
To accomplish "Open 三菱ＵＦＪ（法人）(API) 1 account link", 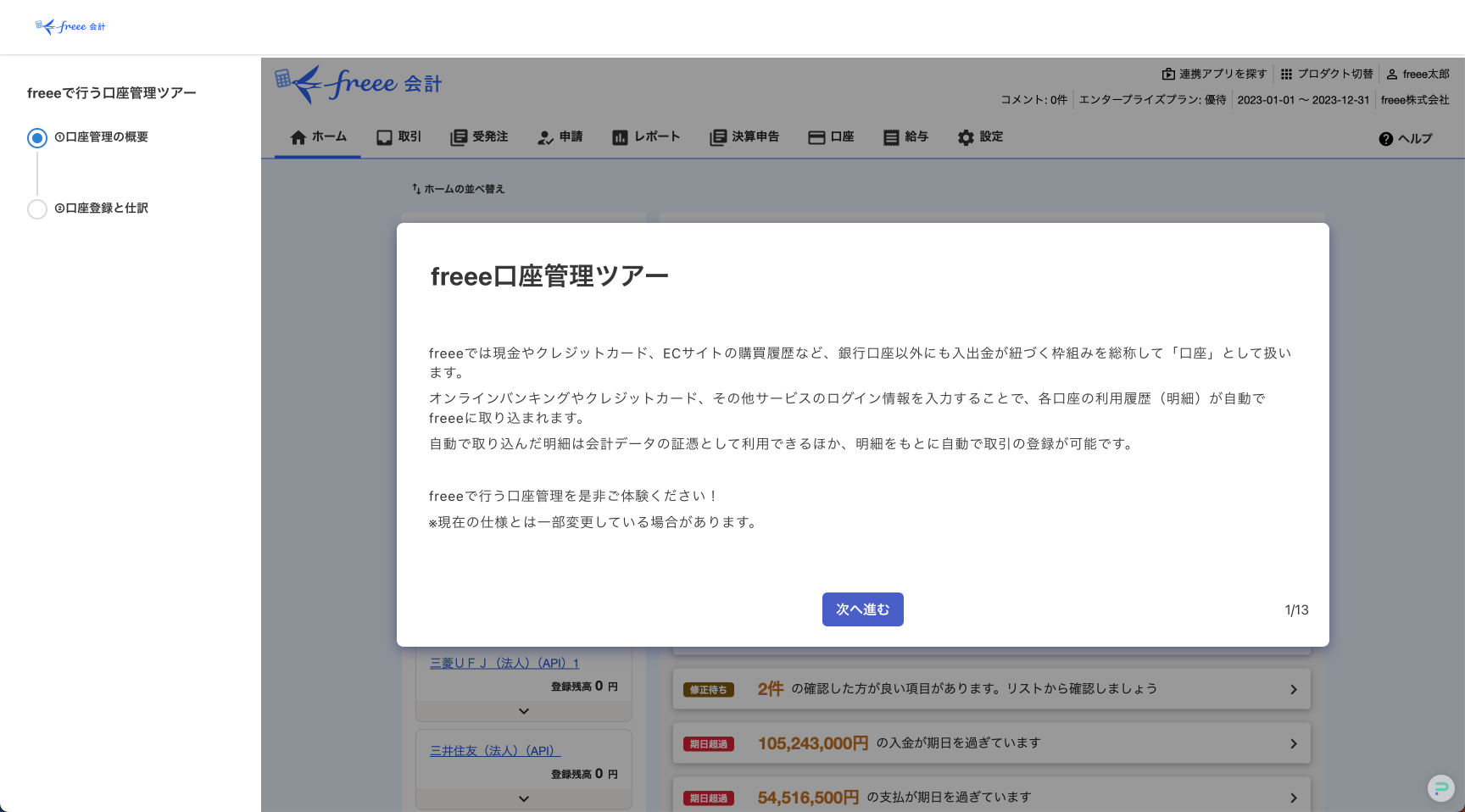I will coord(504,663).
